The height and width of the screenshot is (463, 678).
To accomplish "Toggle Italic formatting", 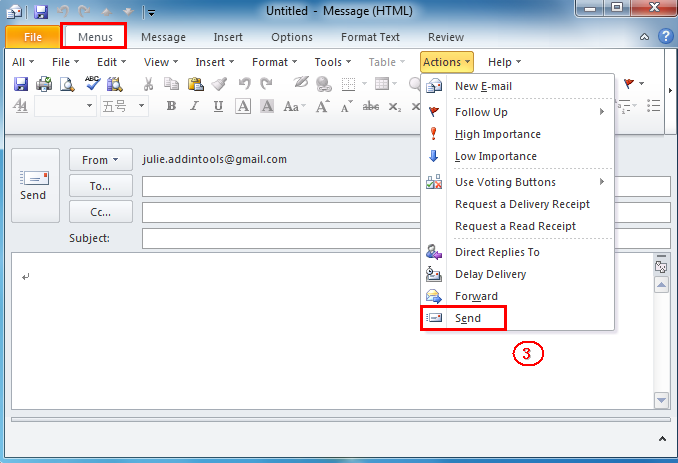I will click(195, 106).
